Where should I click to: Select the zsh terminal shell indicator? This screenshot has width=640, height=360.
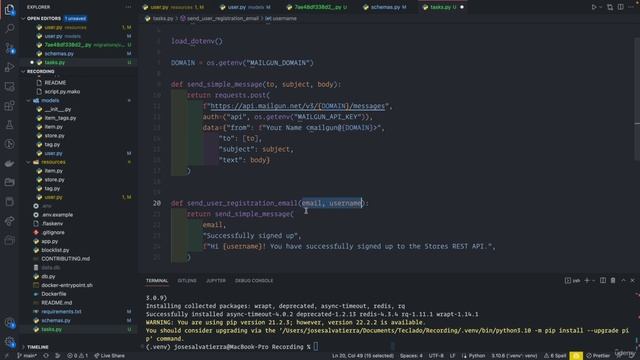573,280
